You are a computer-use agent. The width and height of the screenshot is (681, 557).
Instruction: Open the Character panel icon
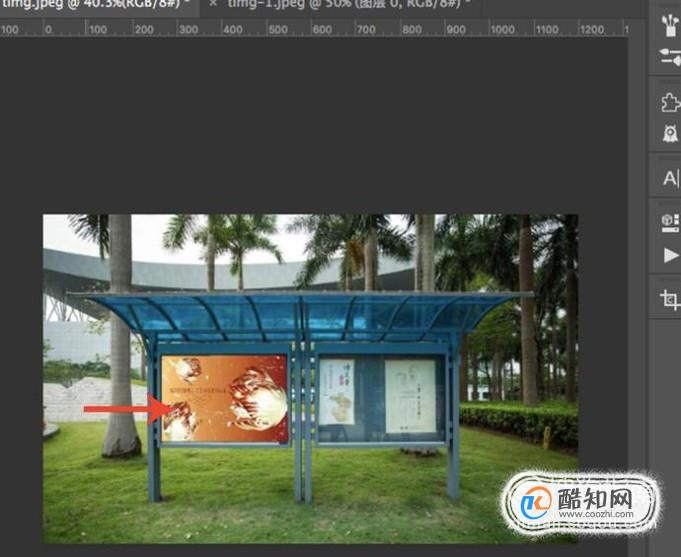click(670, 178)
